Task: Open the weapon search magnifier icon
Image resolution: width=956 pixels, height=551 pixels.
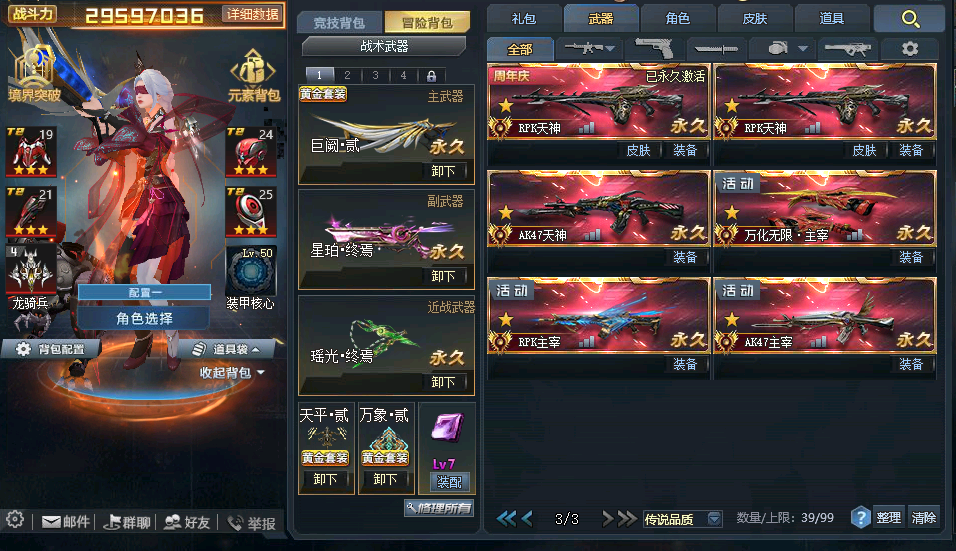Action: 910,19
